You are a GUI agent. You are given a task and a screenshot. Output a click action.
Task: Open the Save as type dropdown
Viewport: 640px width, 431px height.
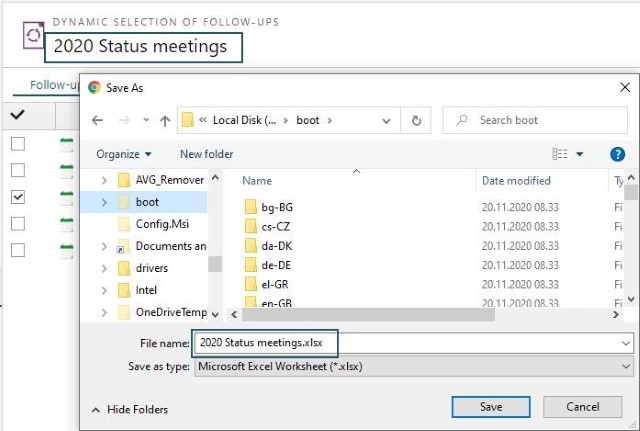tap(413, 367)
